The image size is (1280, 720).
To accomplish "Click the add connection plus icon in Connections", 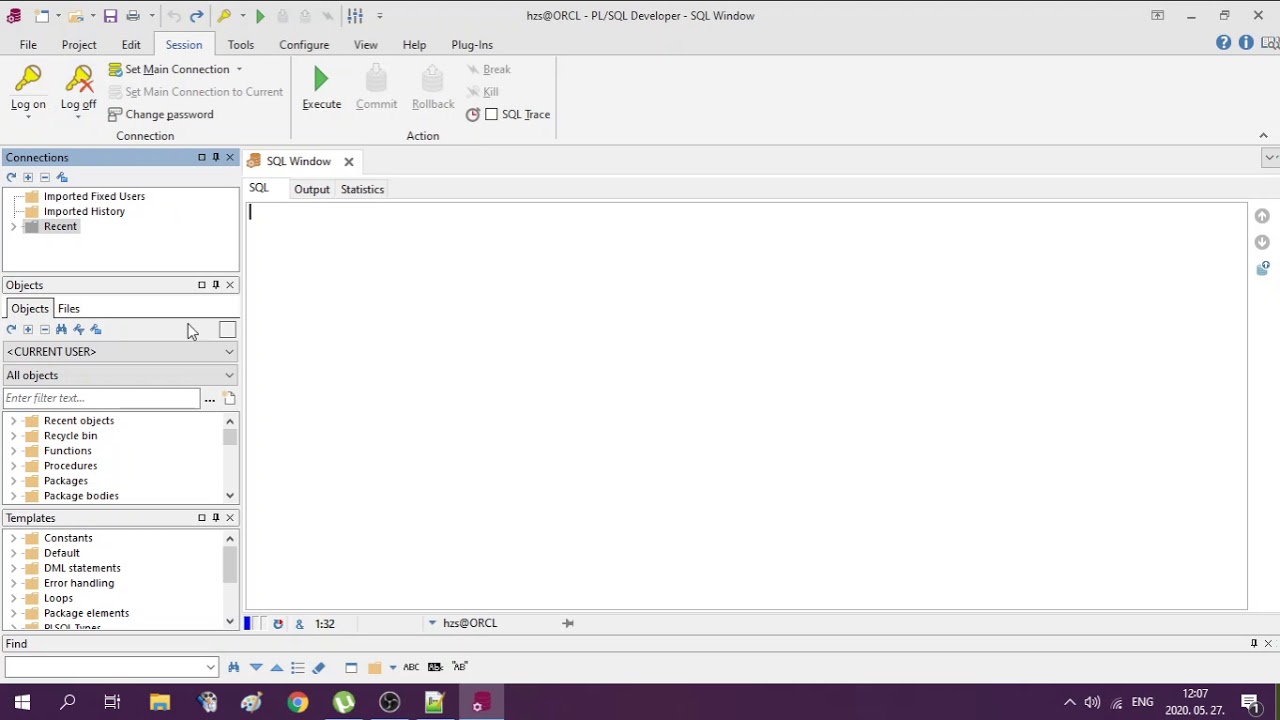I will pyautogui.click(x=28, y=177).
